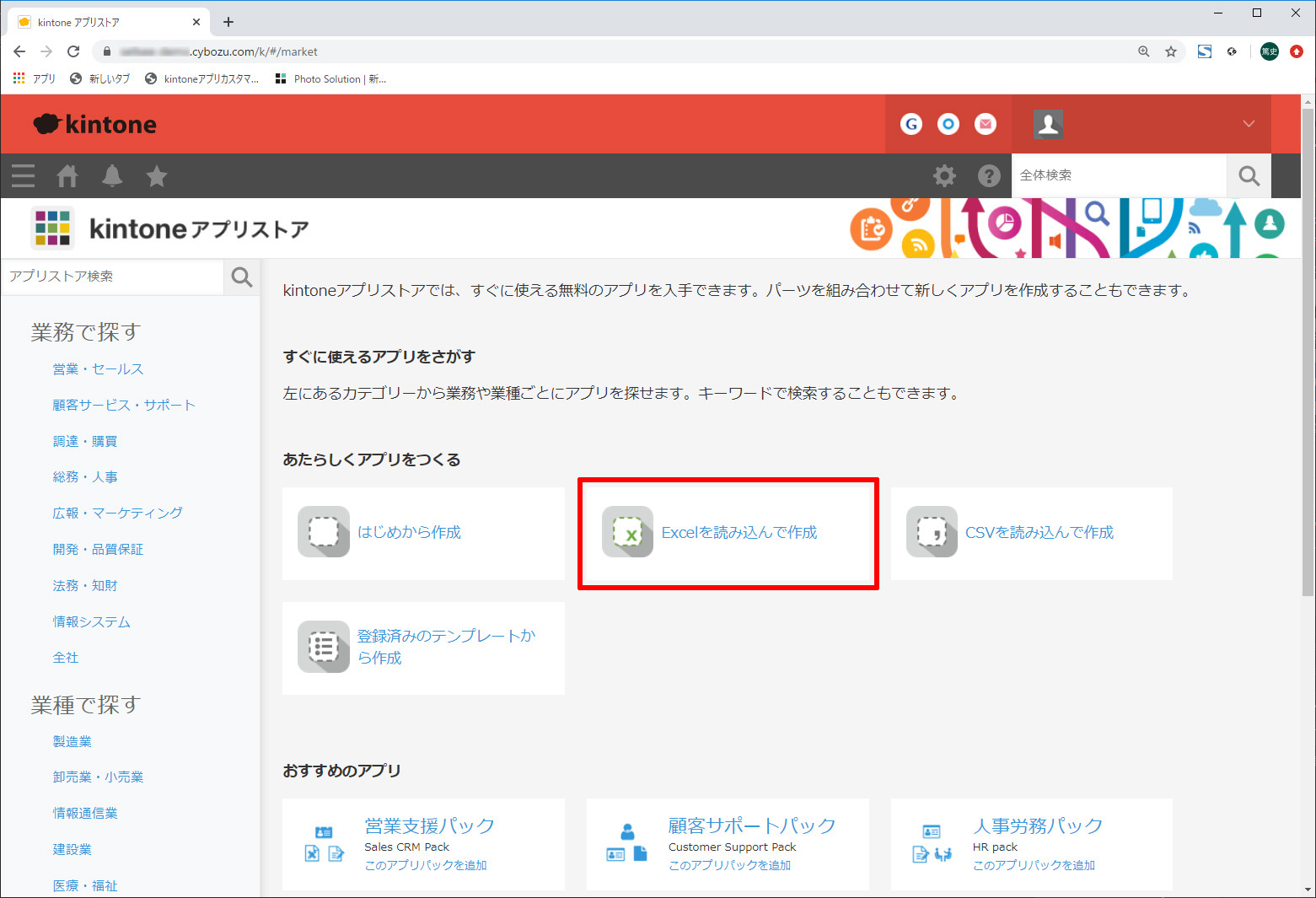This screenshot has height=898, width=1316.
Task: Add the HR pack app pack
Action: click(1034, 865)
